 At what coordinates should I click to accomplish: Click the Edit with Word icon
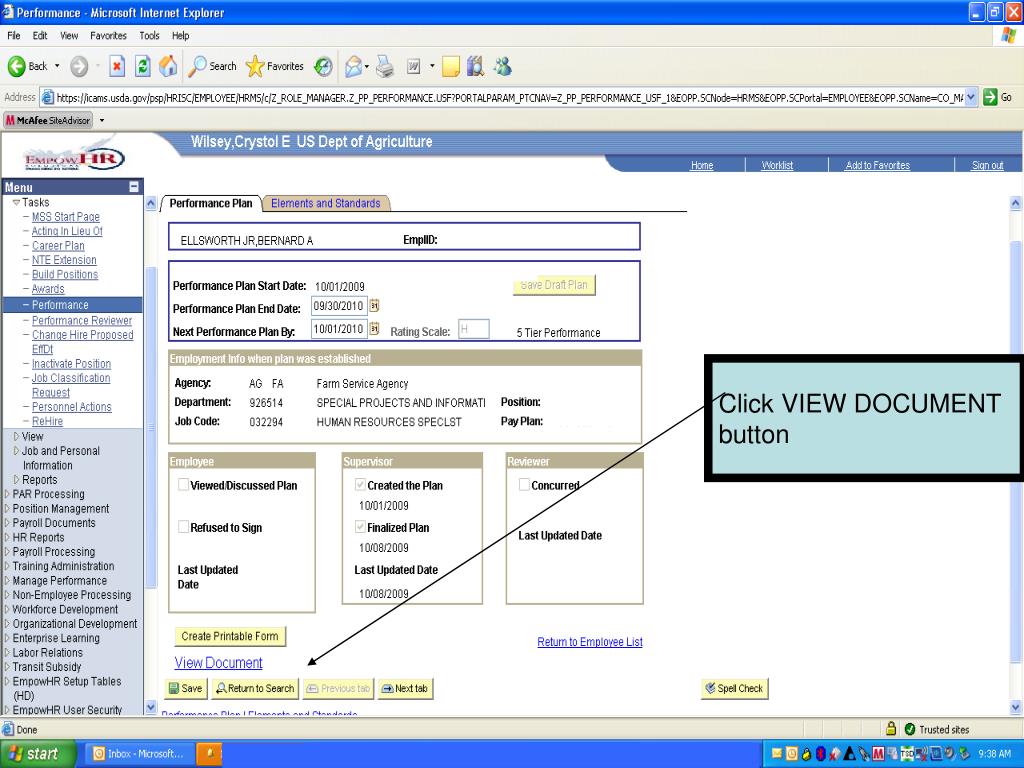tap(414, 66)
